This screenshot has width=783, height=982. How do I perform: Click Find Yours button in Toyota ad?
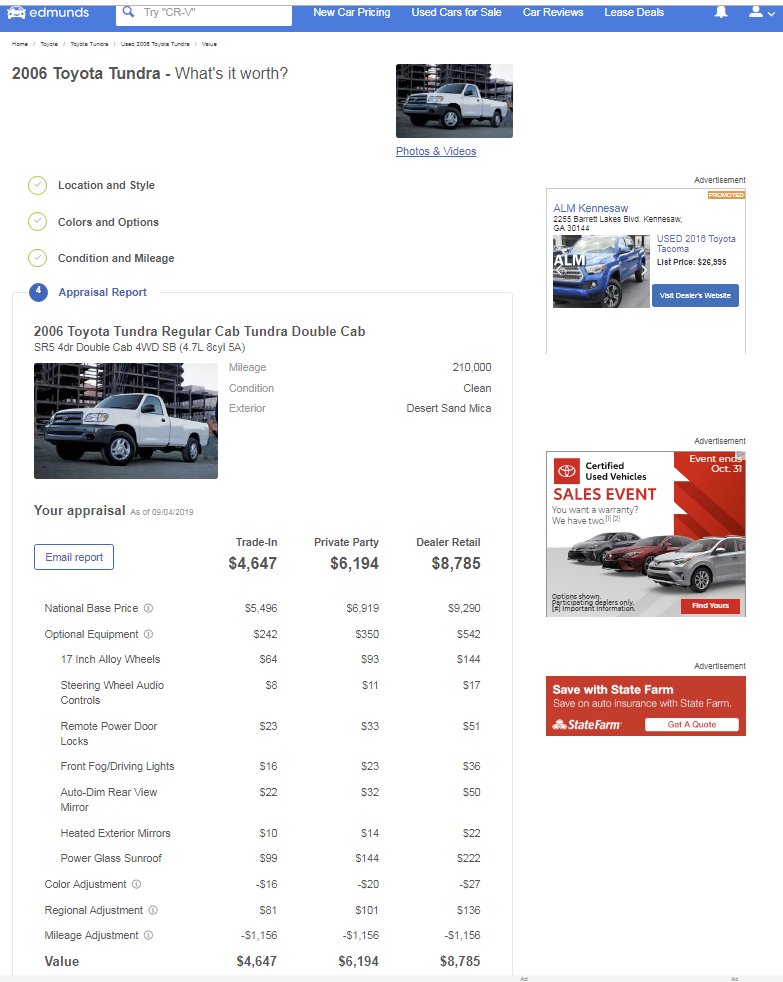tap(710, 606)
